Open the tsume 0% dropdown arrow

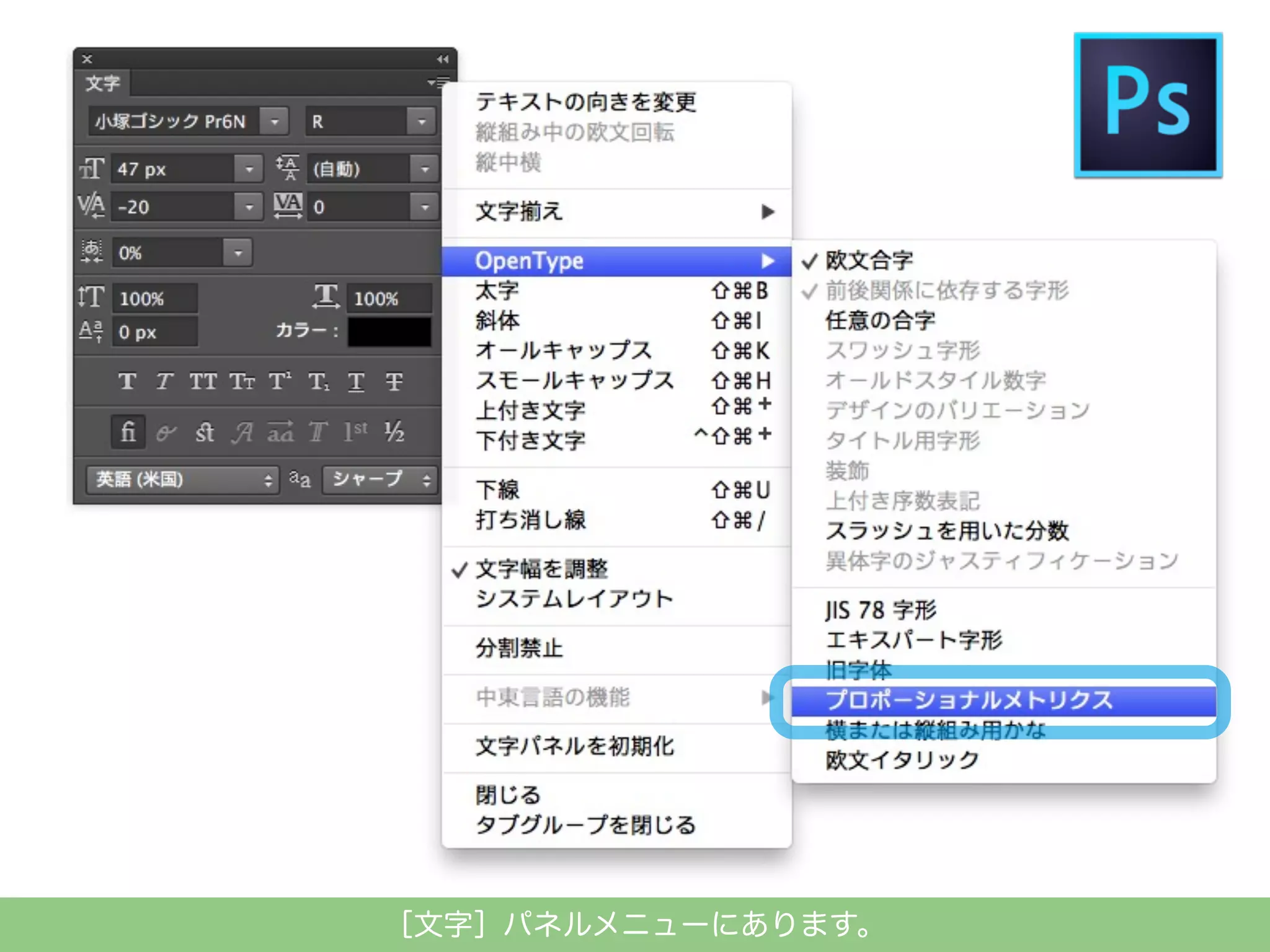[238, 252]
